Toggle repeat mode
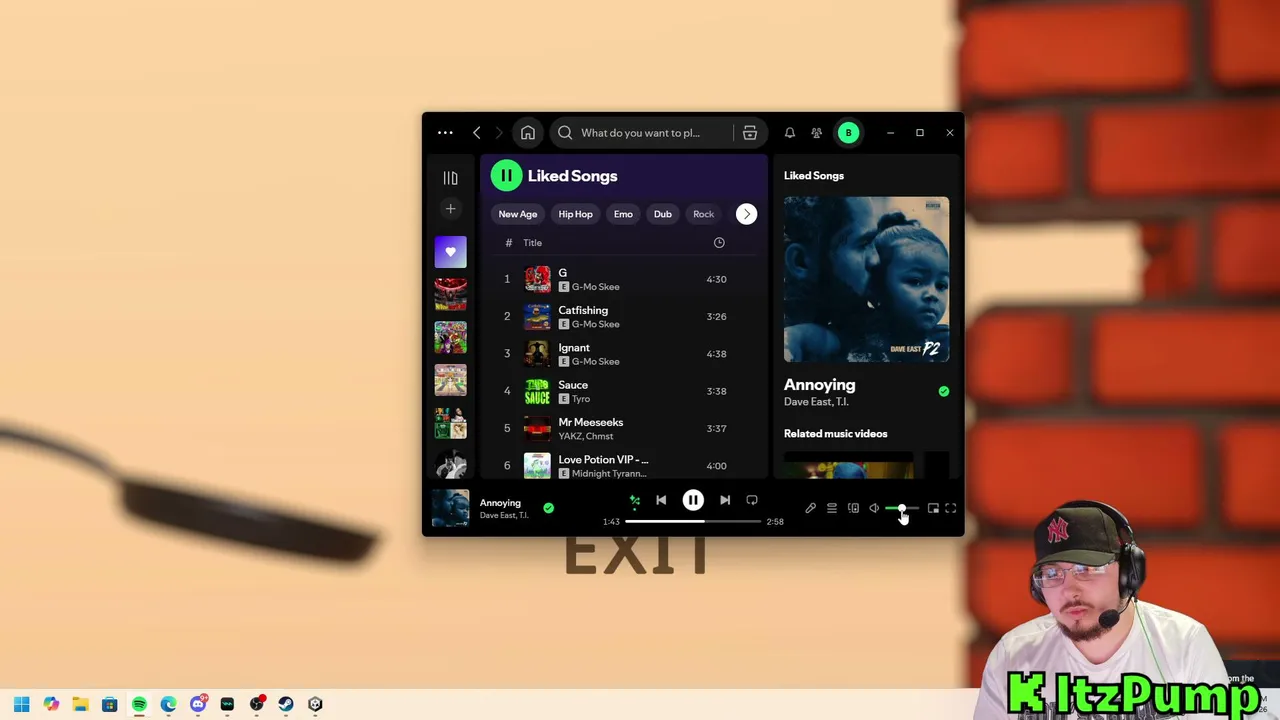1280x720 pixels. click(x=752, y=501)
